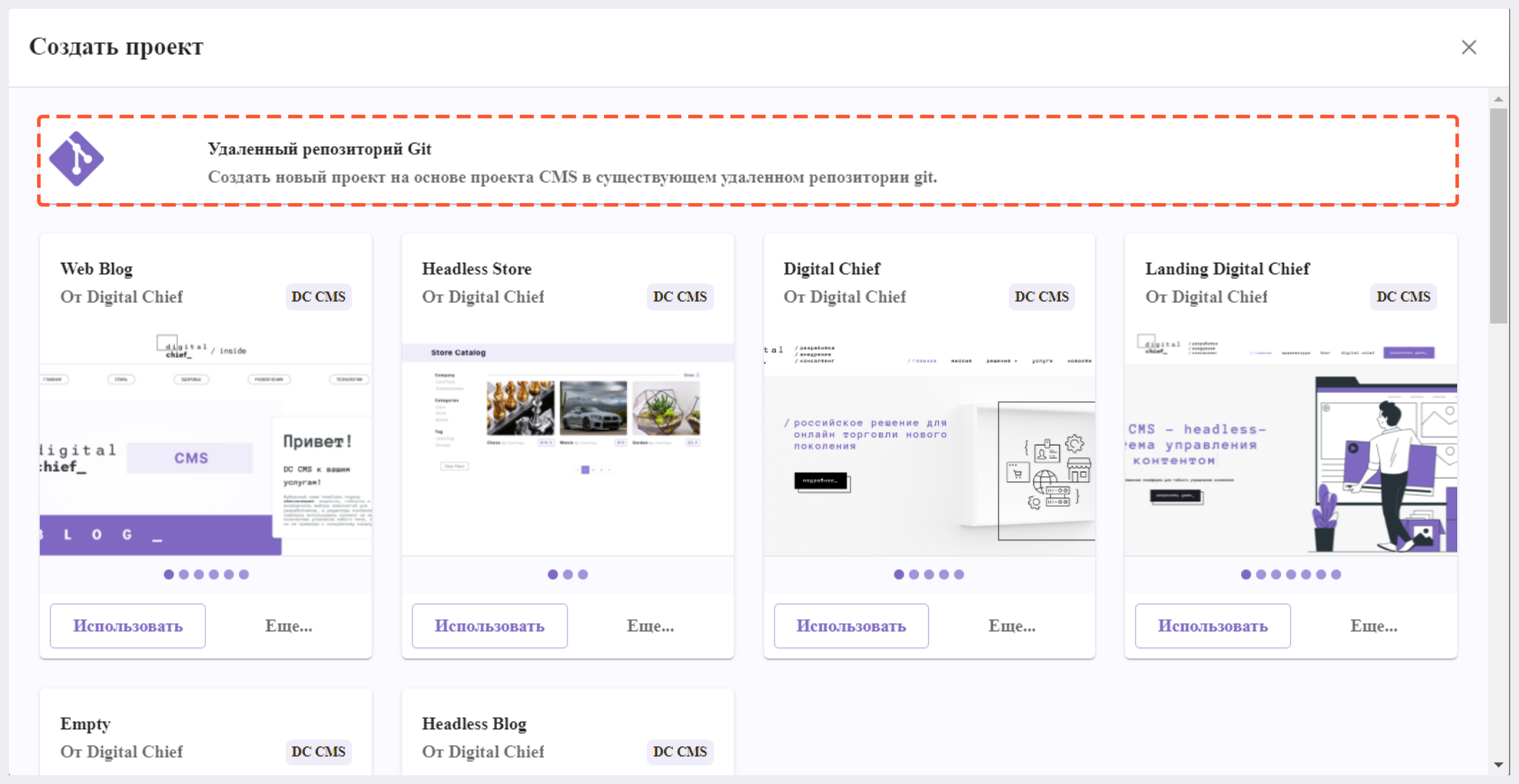Select second carousel dot under Web Blog
Viewport: 1519px width, 784px height.
point(184,574)
